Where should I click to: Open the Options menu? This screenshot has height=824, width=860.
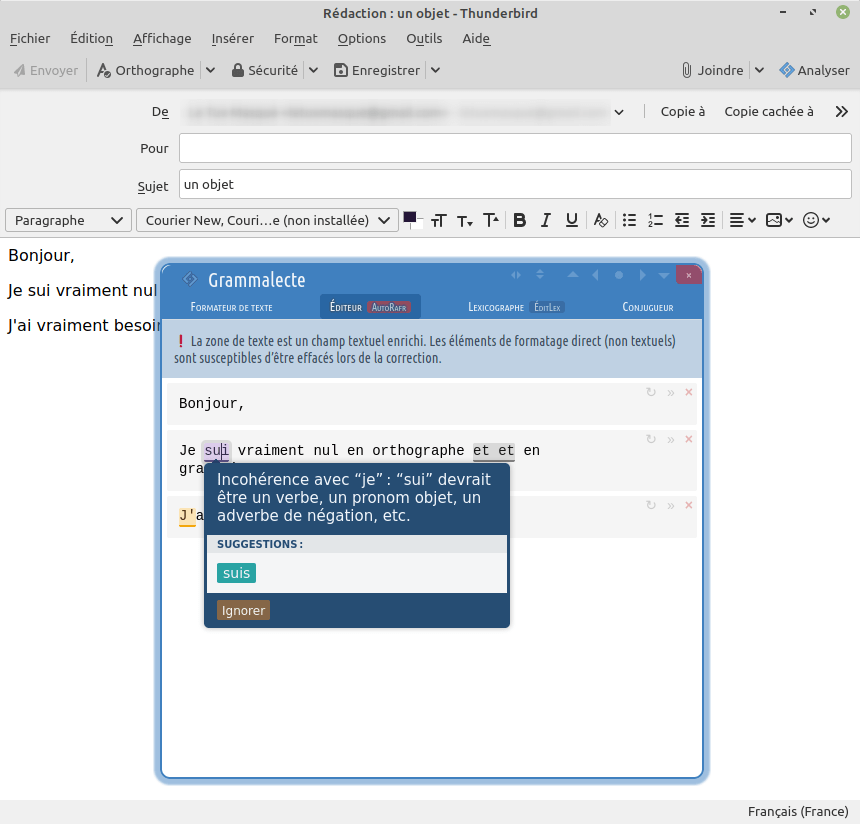click(x=362, y=38)
